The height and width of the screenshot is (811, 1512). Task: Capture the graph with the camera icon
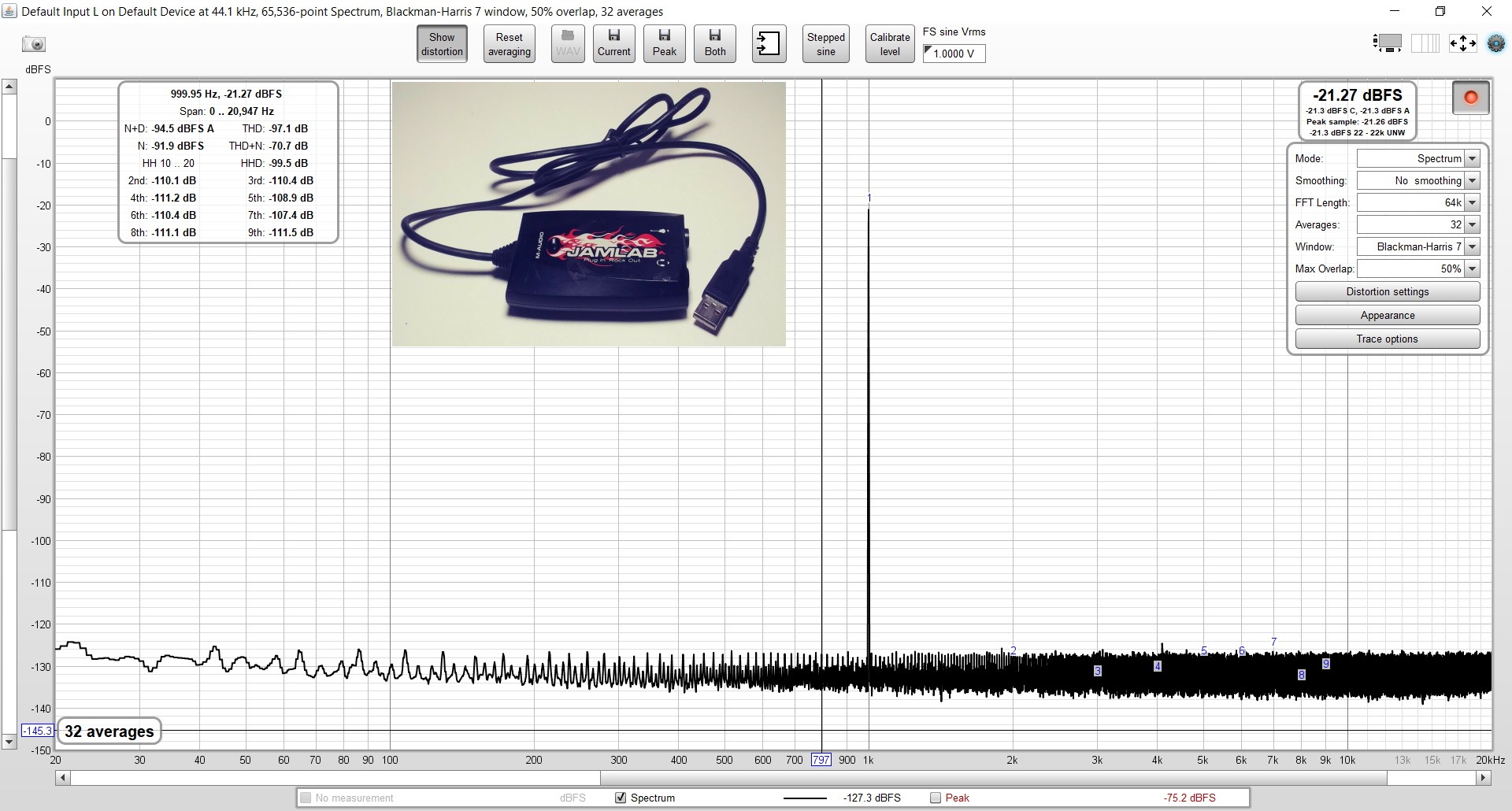[x=34, y=44]
